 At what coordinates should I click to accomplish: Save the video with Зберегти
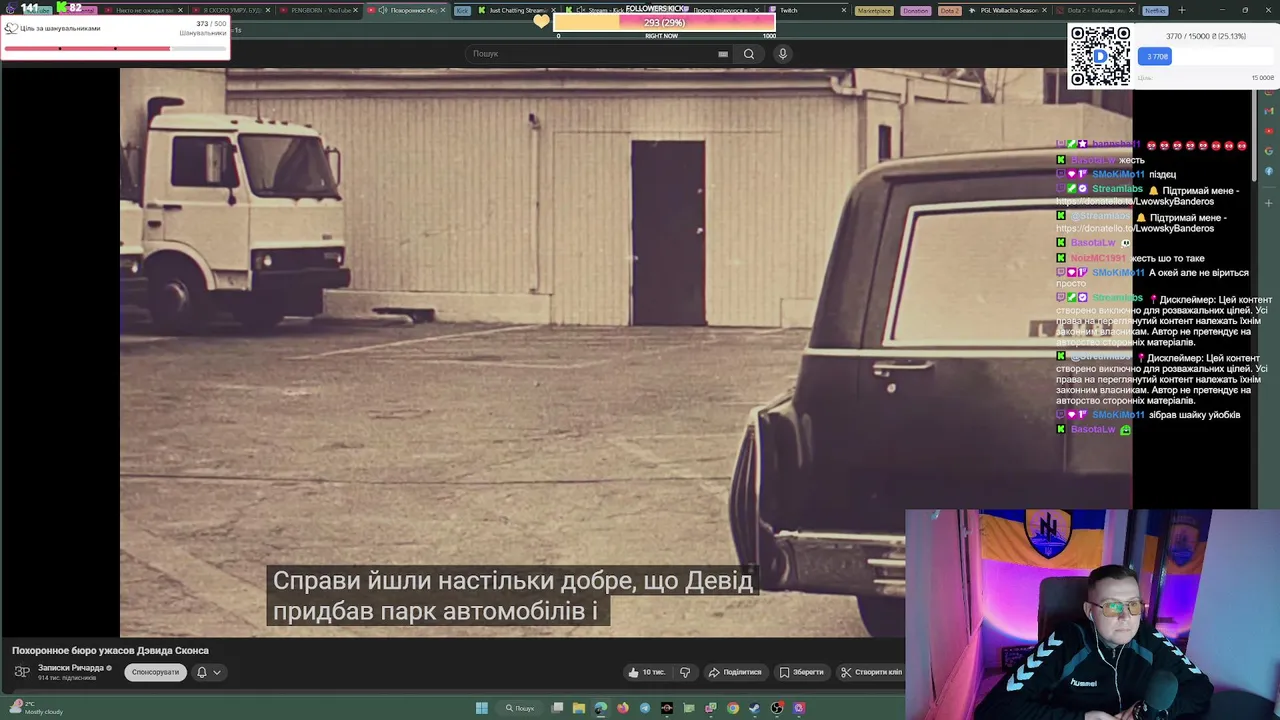coord(802,672)
